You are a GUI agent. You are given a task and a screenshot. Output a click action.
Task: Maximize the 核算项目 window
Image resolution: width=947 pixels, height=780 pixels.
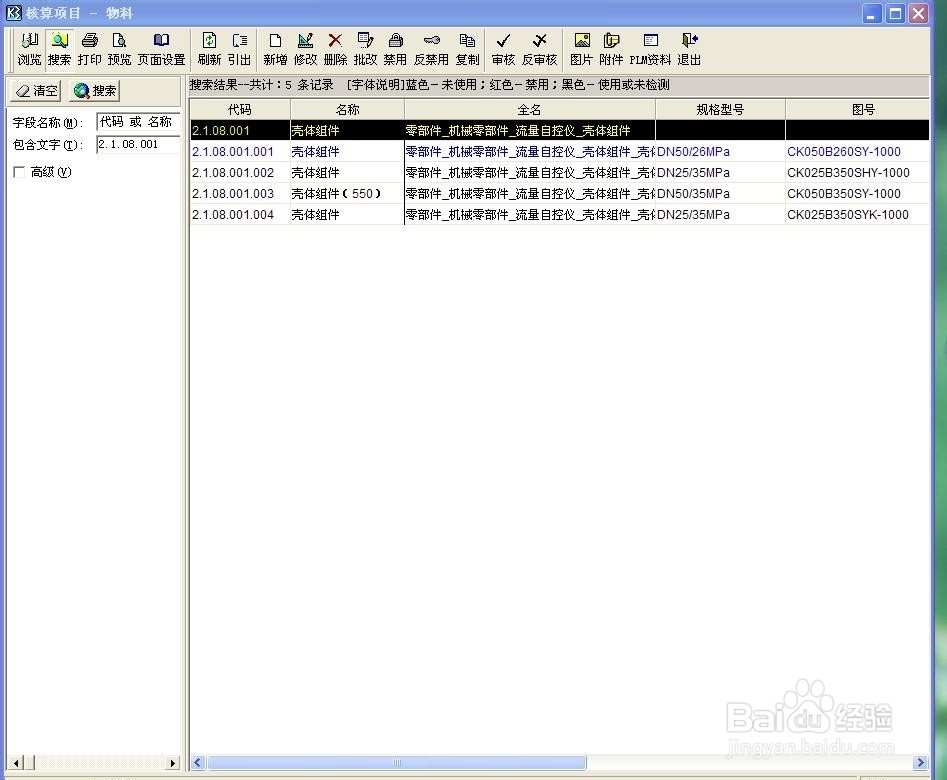coord(895,13)
